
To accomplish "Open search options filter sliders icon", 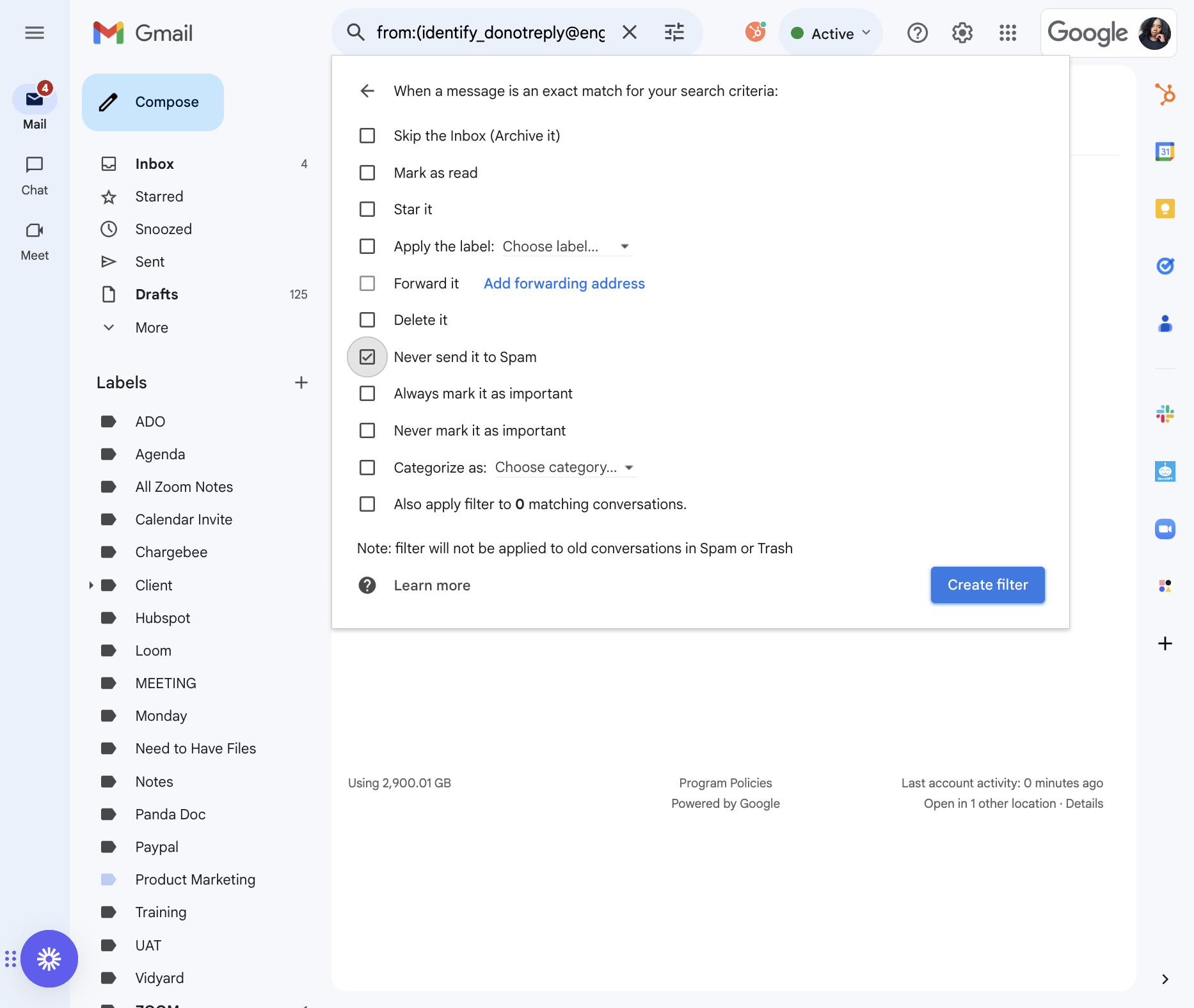I will [x=674, y=33].
